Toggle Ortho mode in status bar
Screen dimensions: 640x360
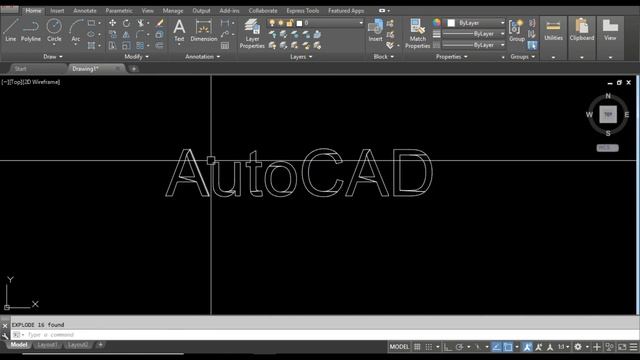tap(448, 347)
